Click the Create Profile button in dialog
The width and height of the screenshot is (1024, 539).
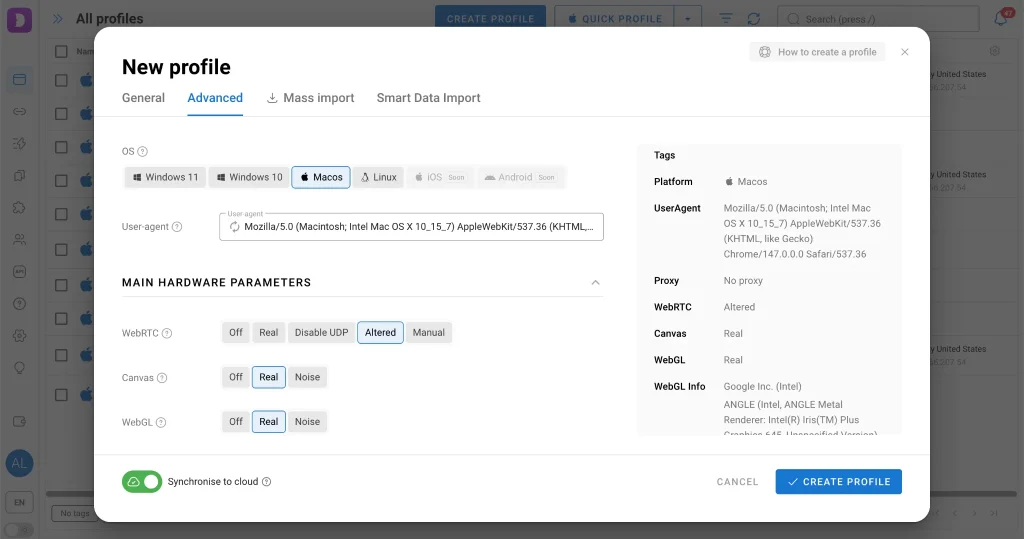click(838, 482)
